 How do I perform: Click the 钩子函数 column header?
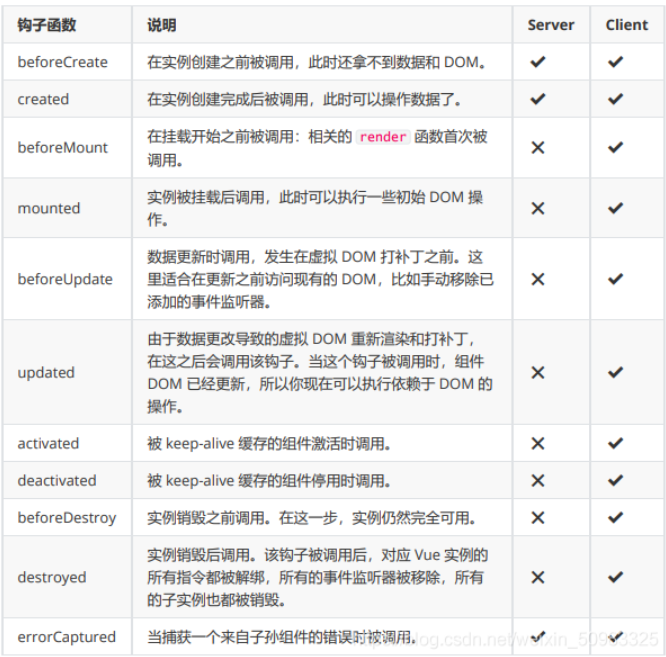coord(47,25)
